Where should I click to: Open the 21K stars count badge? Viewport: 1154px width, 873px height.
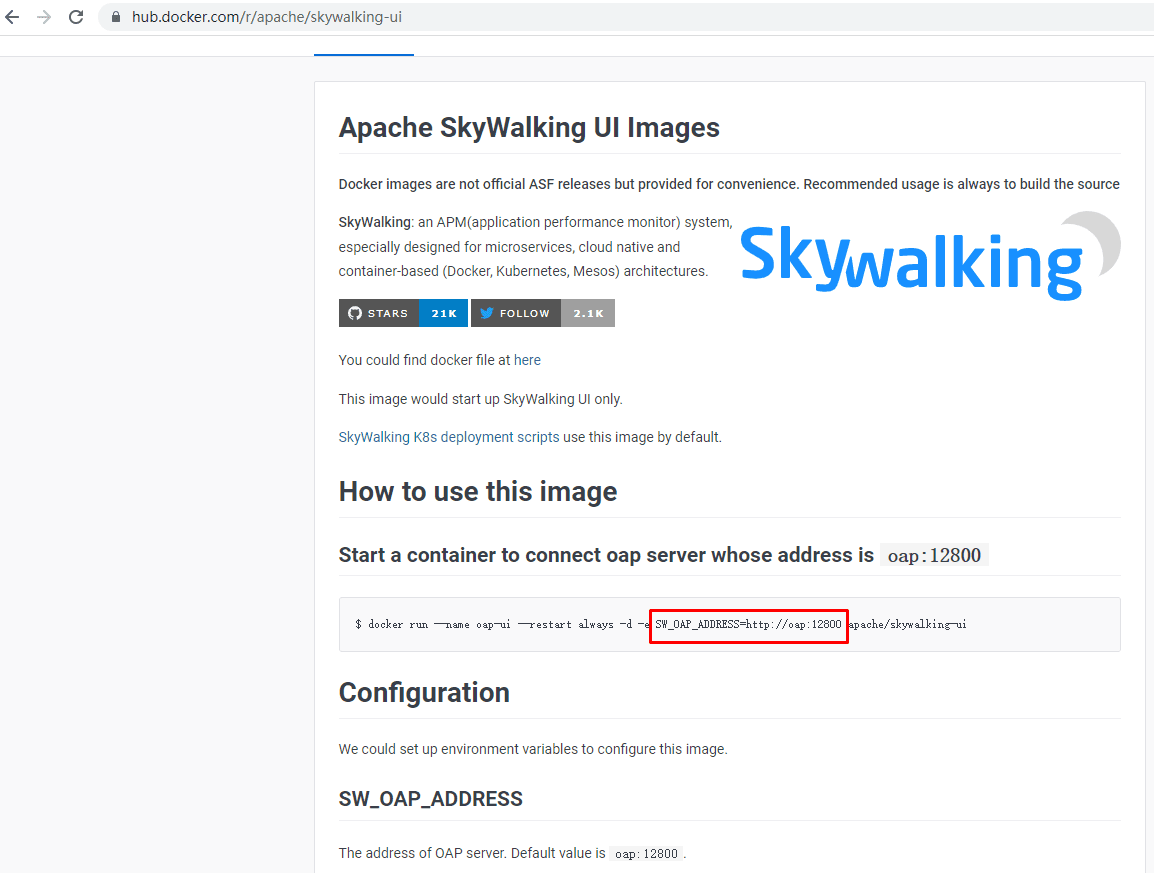coord(444,313)
